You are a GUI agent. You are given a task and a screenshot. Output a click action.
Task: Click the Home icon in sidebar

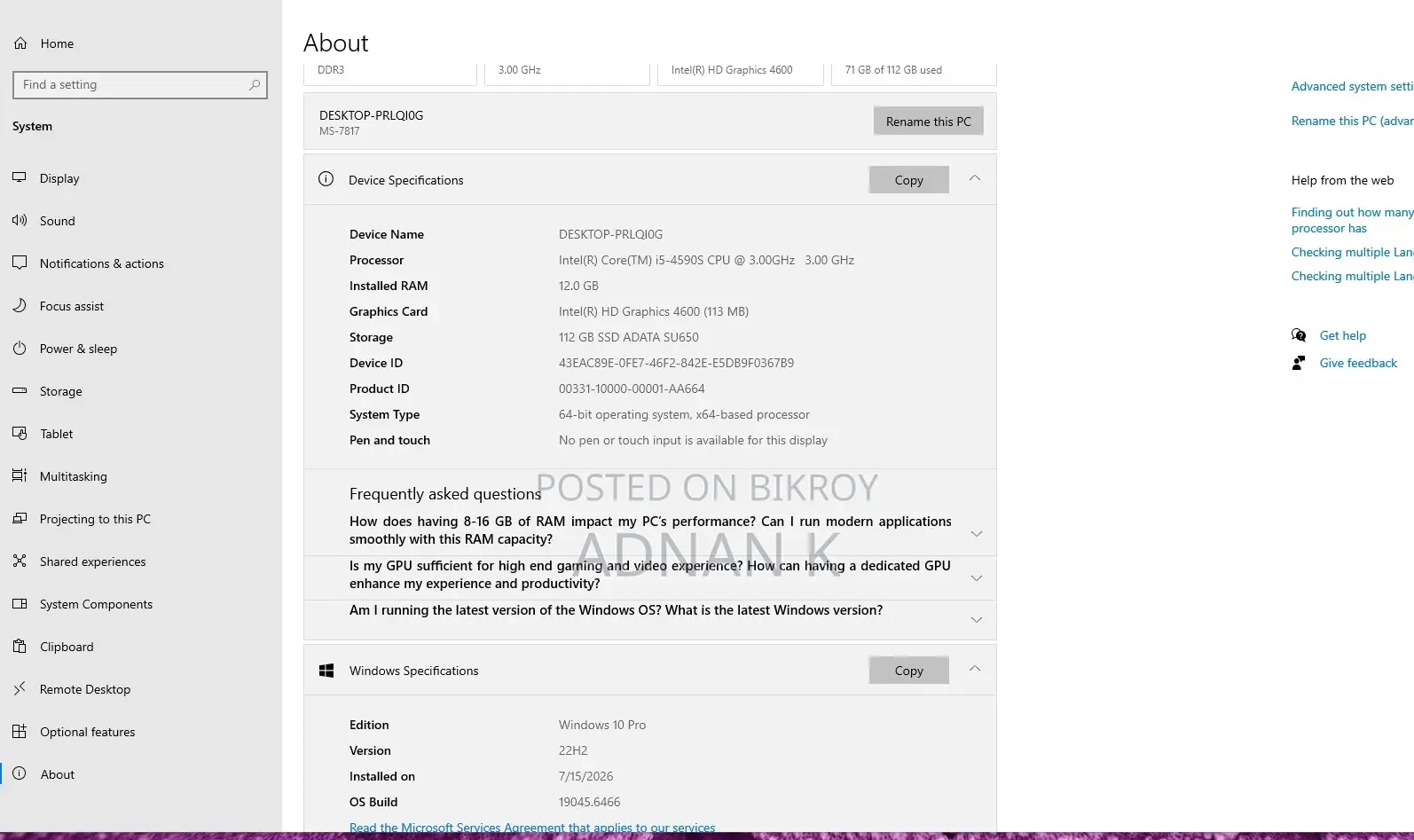coord(20,43)
